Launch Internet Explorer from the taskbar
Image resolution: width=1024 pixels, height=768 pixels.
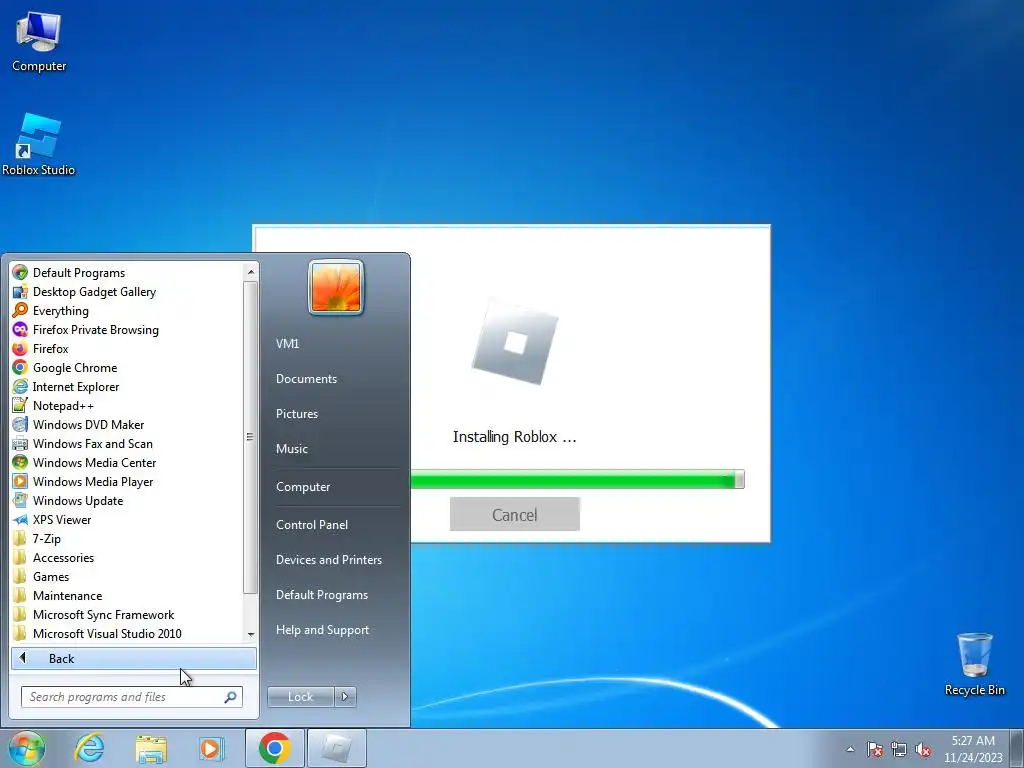point(89,748)
